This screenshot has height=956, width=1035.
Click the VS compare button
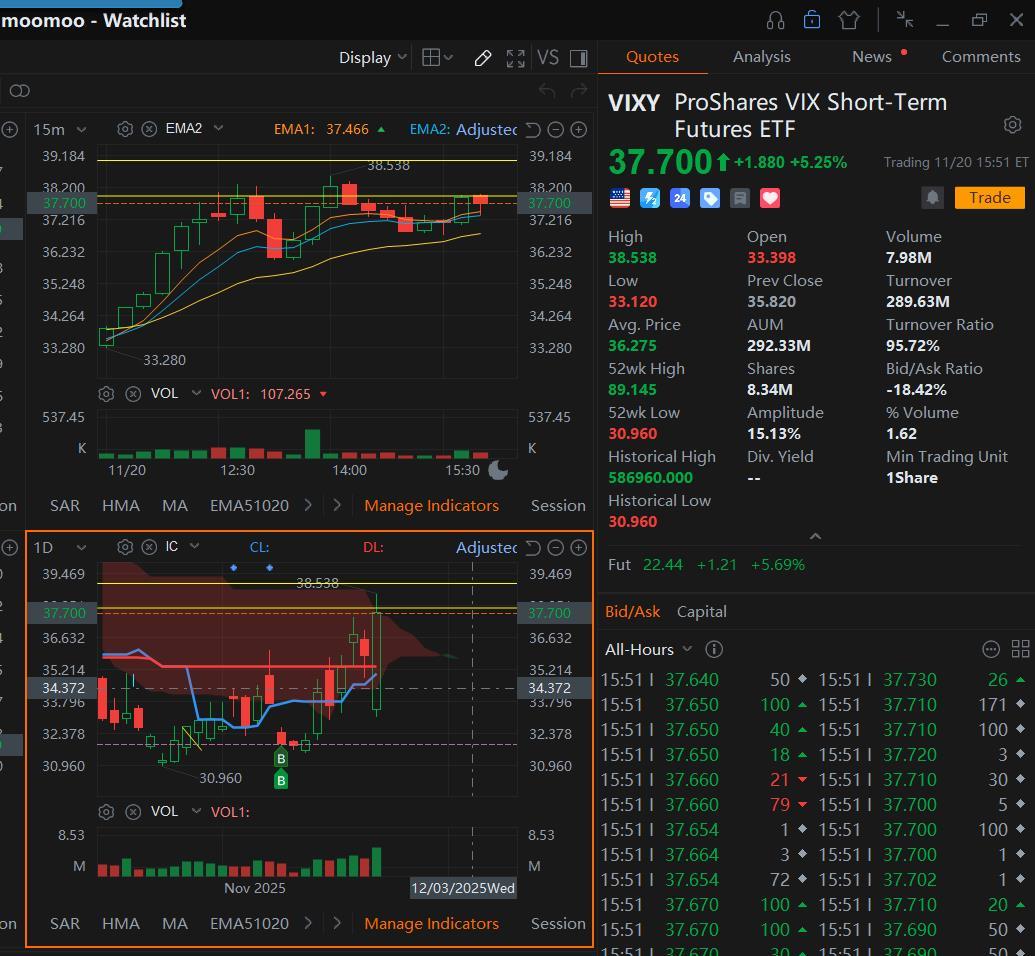tap(548, 57)
